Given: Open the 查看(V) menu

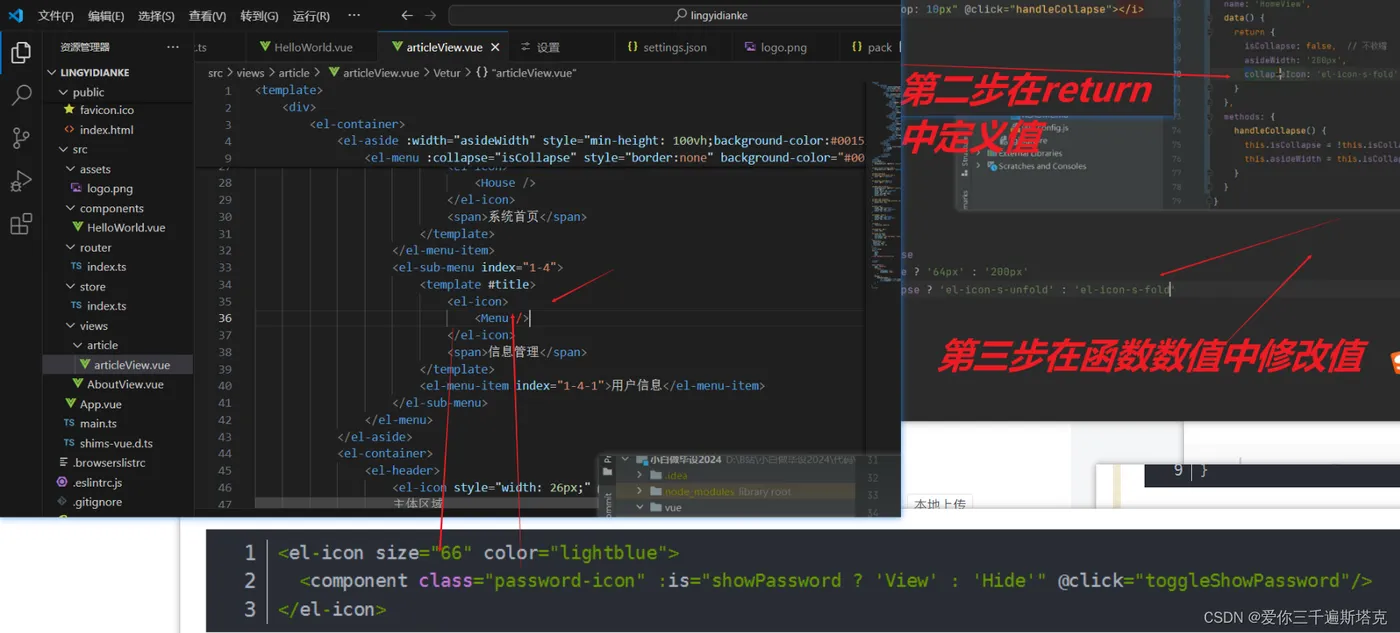Looking at the screenshot, I should pyautogui.click(x=207, y=16).
